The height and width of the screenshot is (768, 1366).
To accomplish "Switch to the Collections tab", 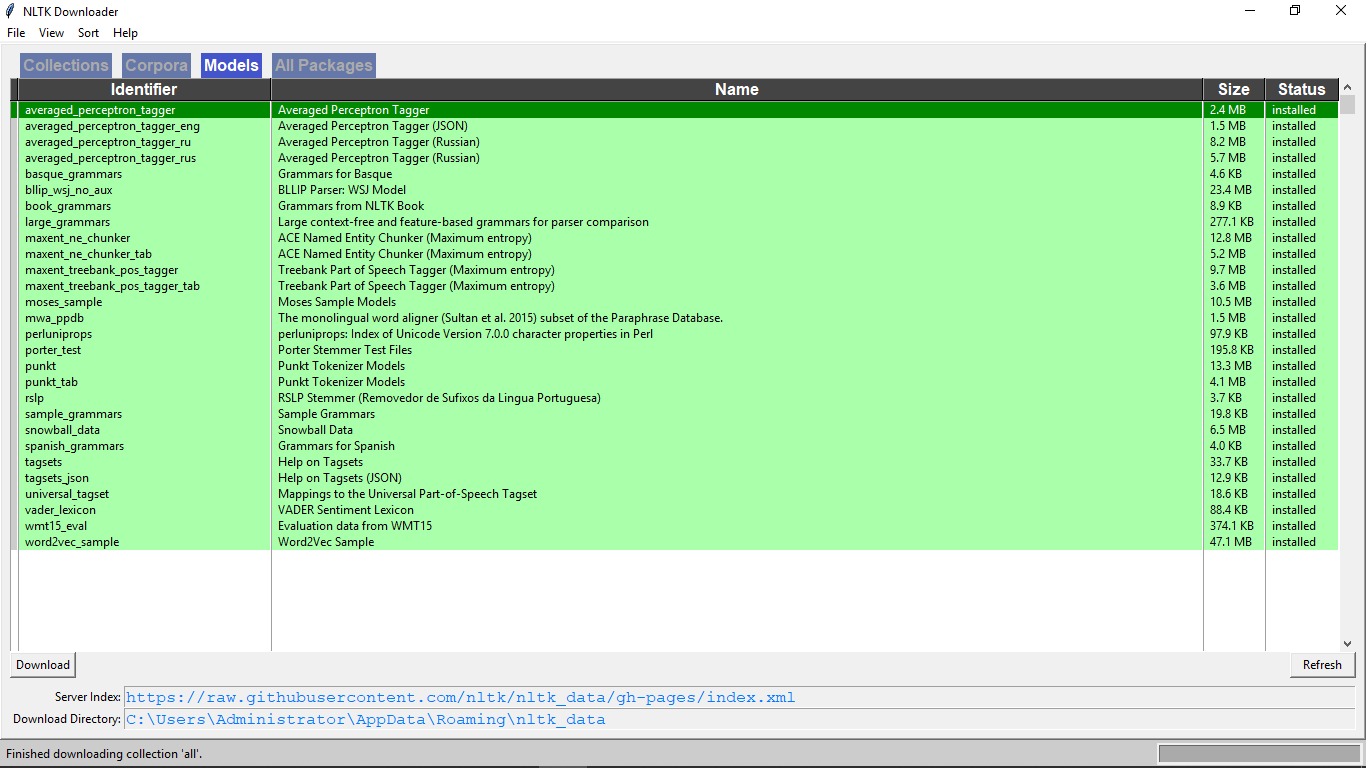I will tap(66, 65).
